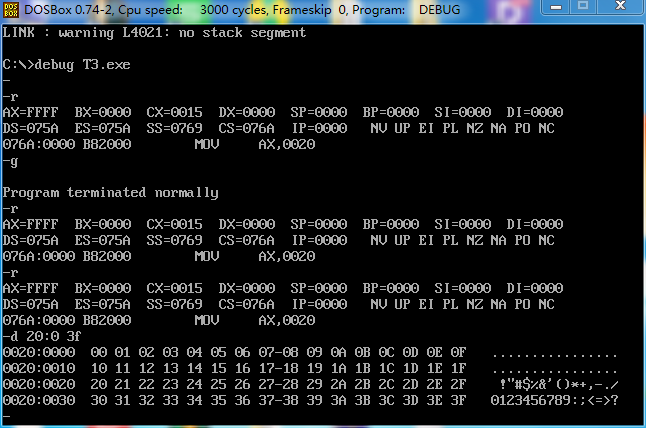Click the blinking cursor prompt at bottom
646x428 pixels.
tap(6, 416)
